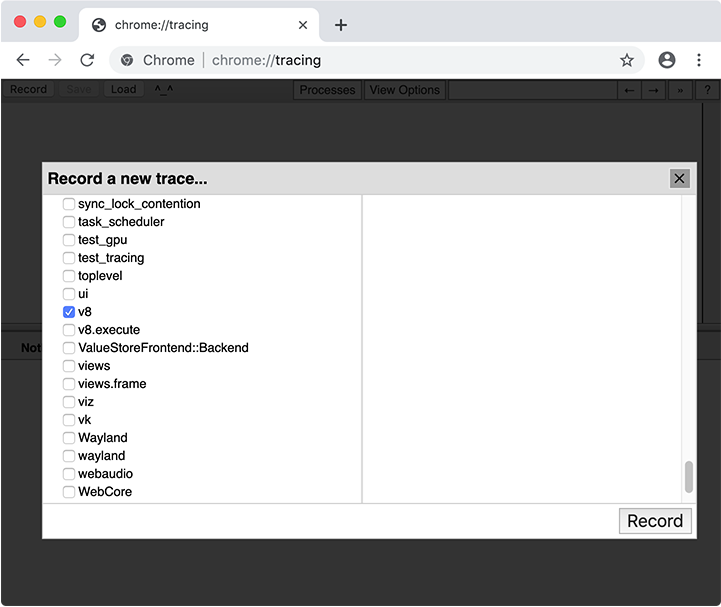This screenshot has width=721, height=607.
Task: Open a new browser tab
Action: (341, 25)
